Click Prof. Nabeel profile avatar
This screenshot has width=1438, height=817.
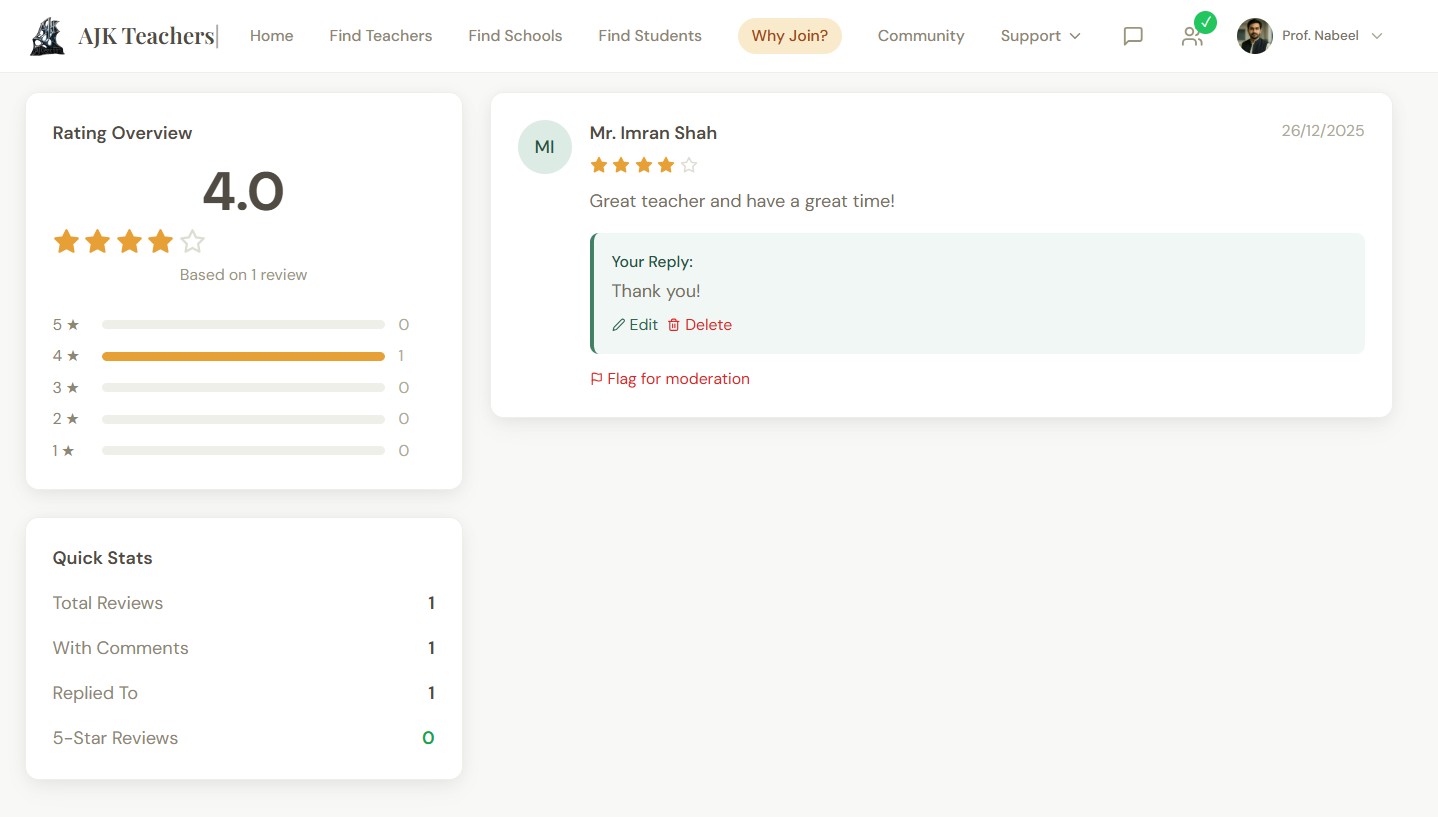pyautogui.click(x=1254, y=36)
